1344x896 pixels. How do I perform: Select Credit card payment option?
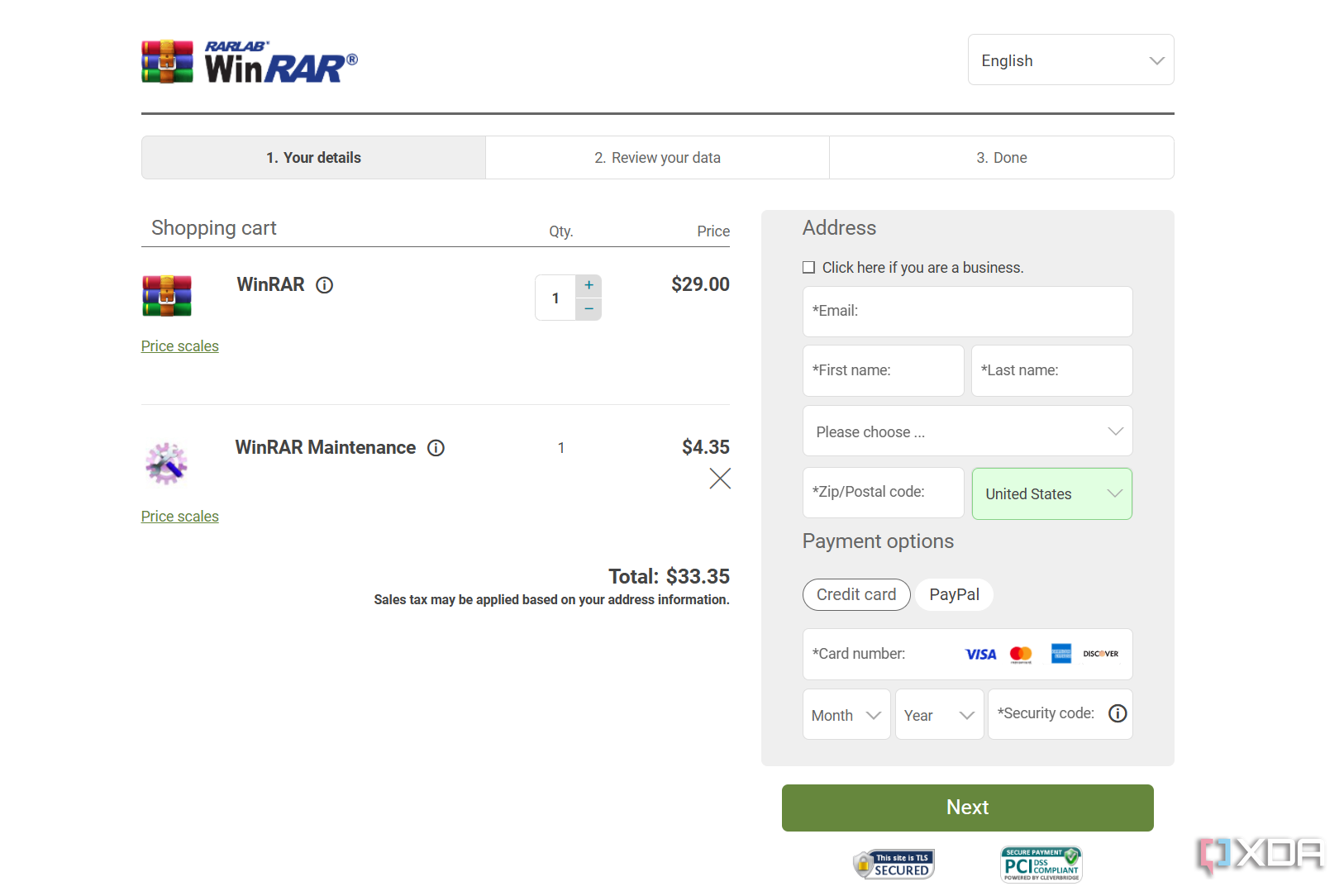(856, 594)
